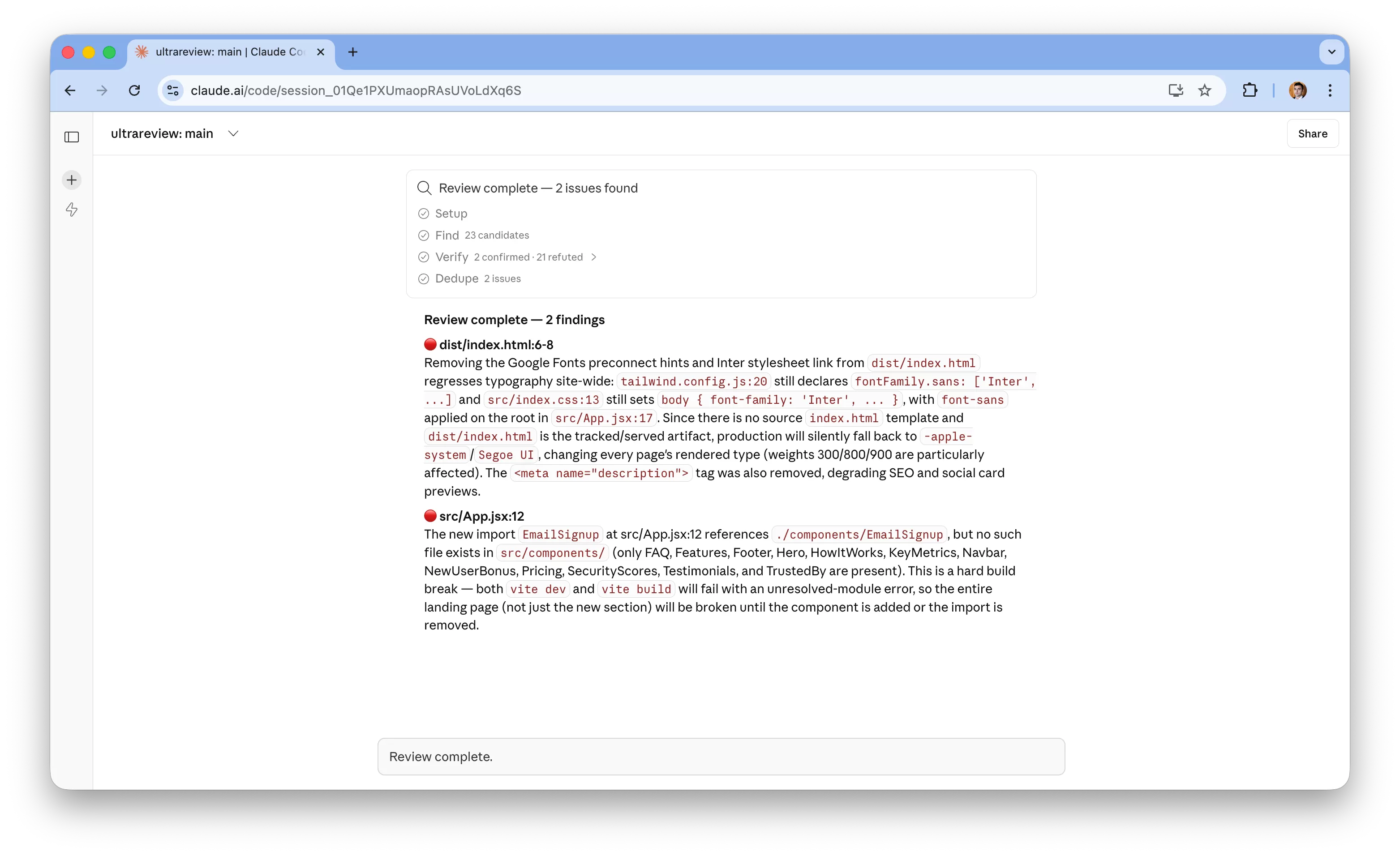View site information icon in address bar
This screenshot has height=856, width=1400.
[173, 90]
